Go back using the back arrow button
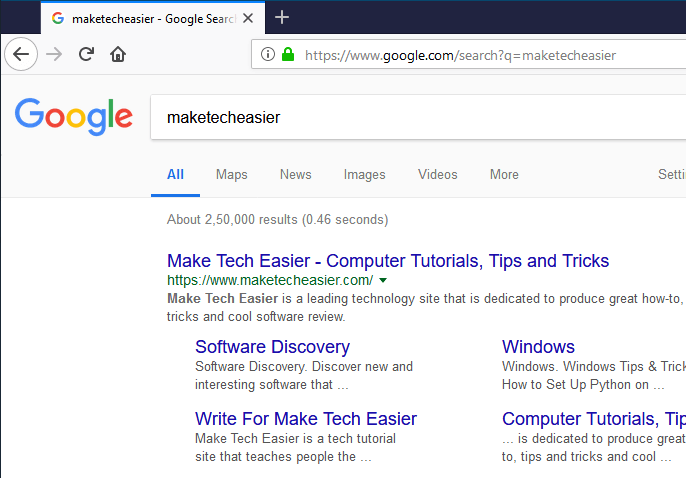The height and width of the screenshot is (478, 686). coord(21,55)
